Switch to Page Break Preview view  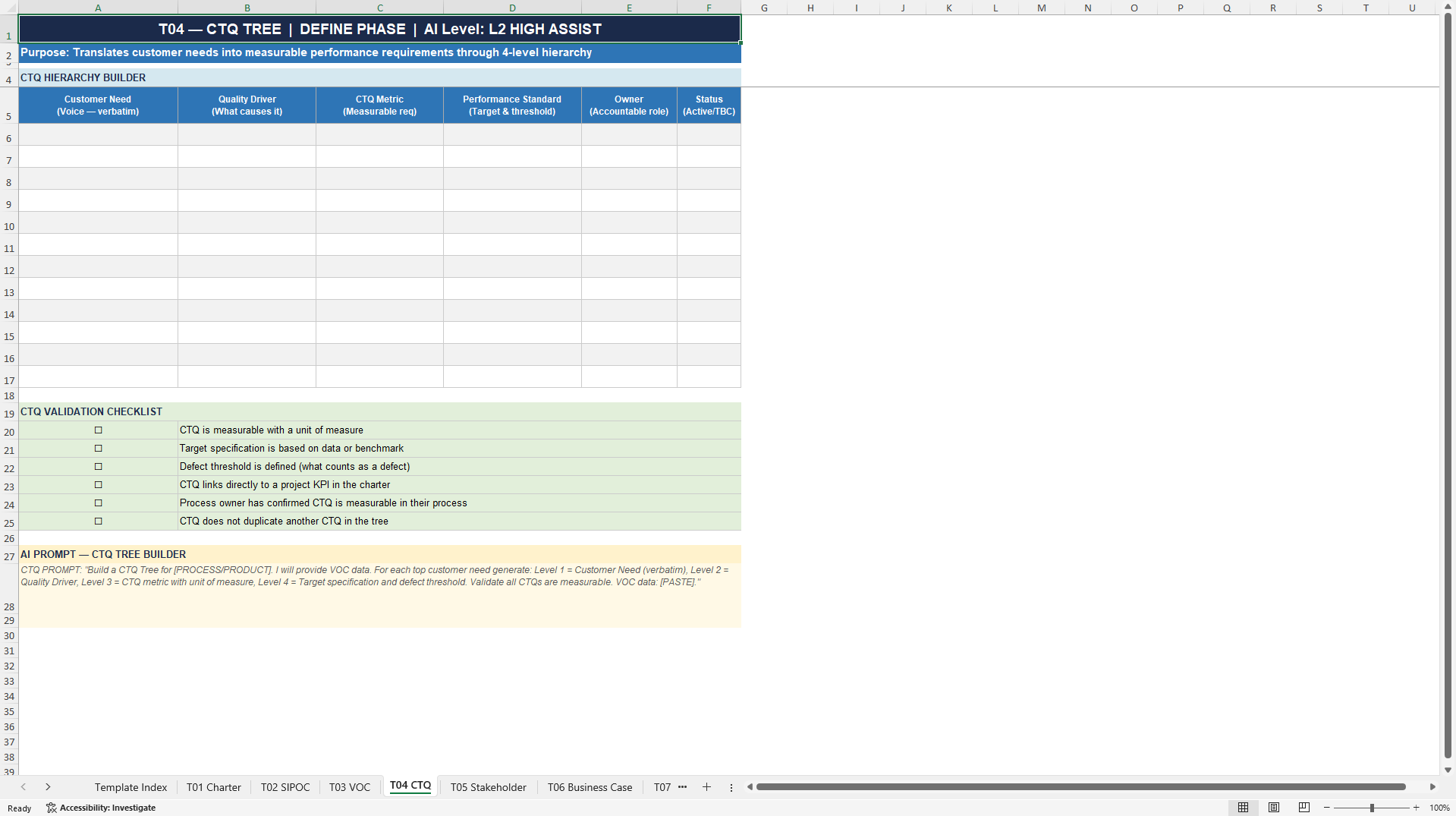click(x=1304, y=808)
